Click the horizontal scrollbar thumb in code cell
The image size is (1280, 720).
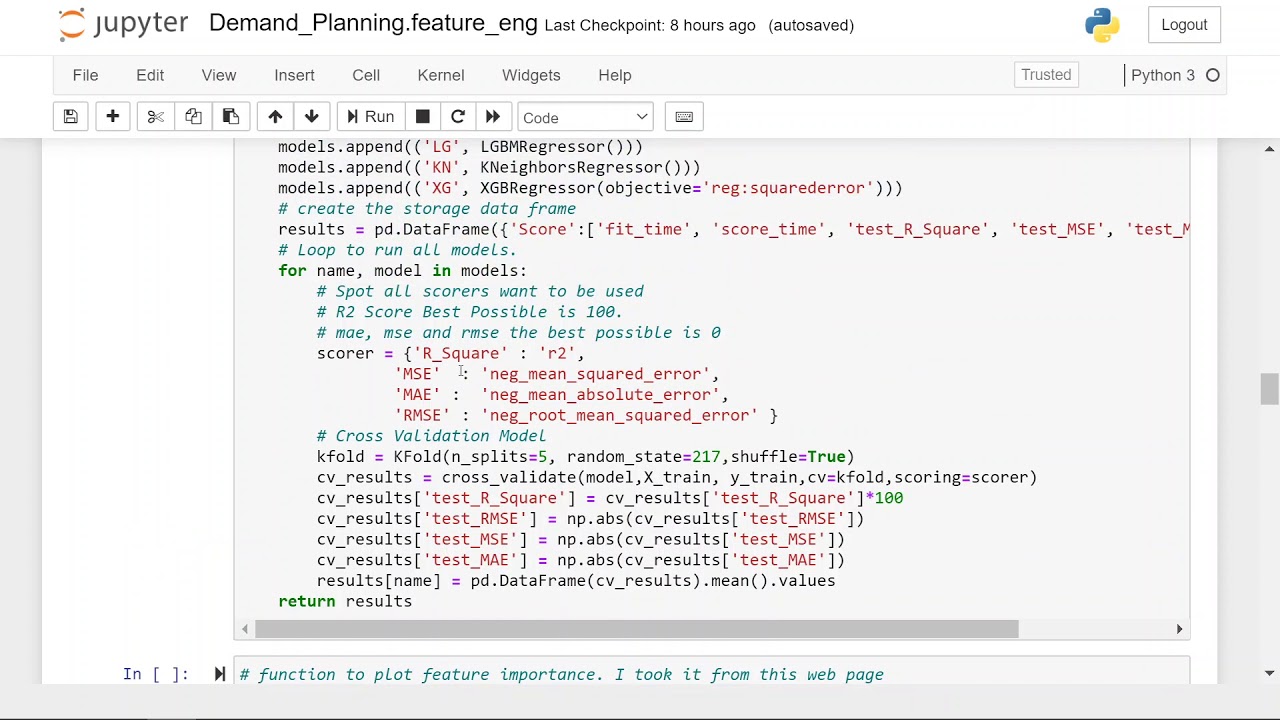tap(637, 629)
